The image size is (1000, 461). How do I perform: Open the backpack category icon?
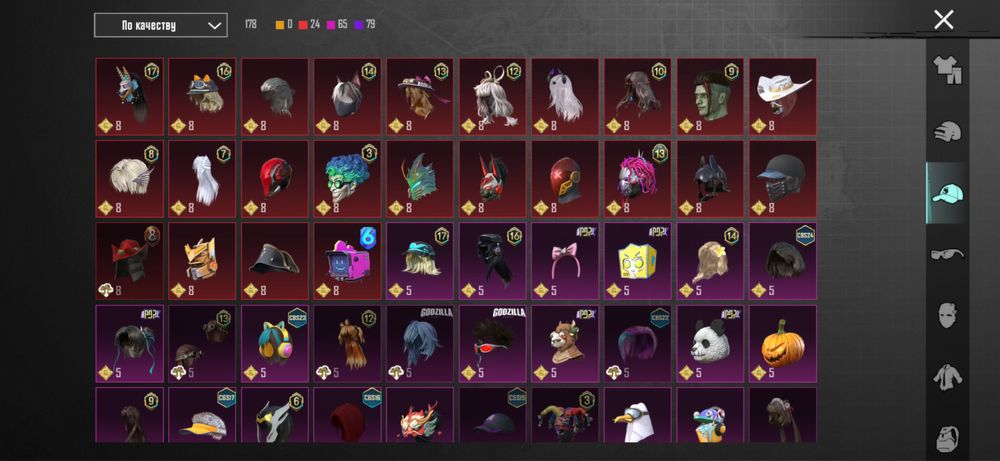tap(947, 438)
